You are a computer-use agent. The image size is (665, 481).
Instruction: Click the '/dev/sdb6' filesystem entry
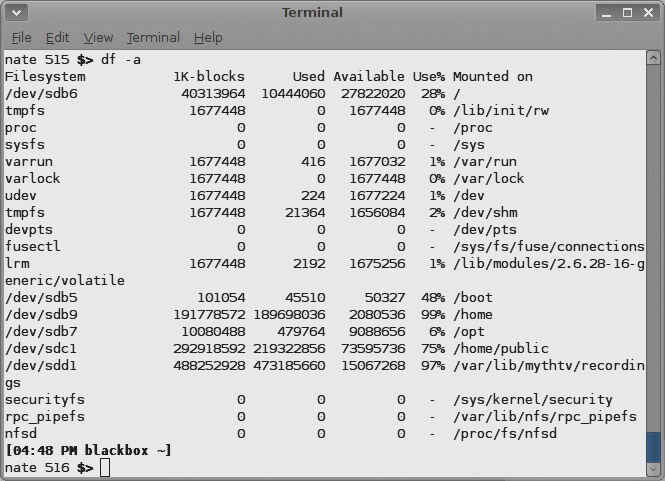click(41, 94)
